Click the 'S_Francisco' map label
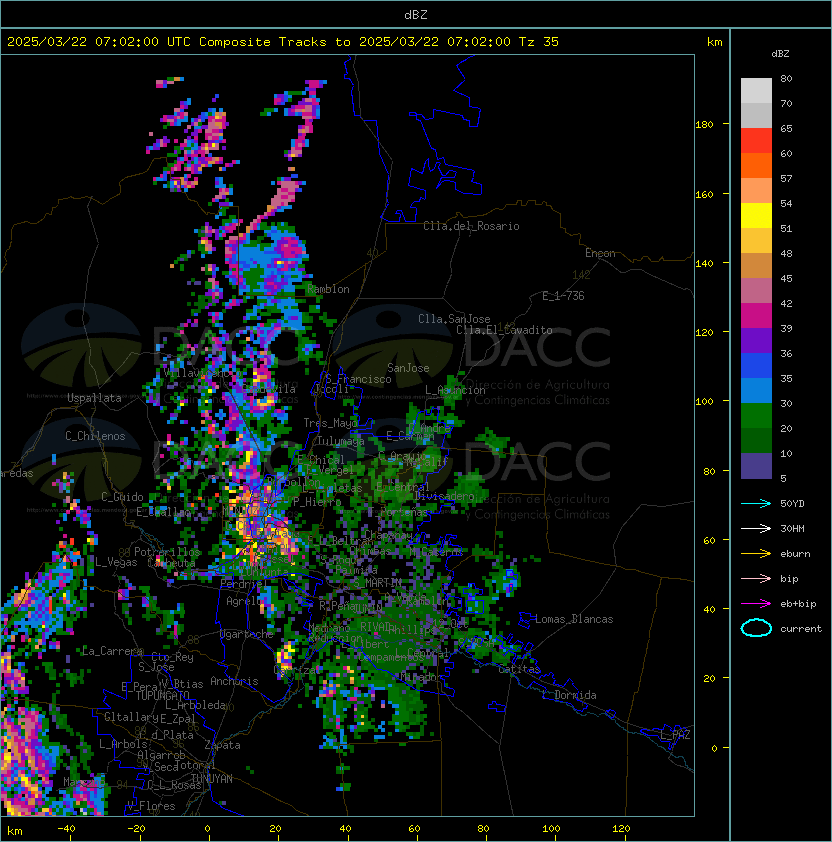 (358, 379)
